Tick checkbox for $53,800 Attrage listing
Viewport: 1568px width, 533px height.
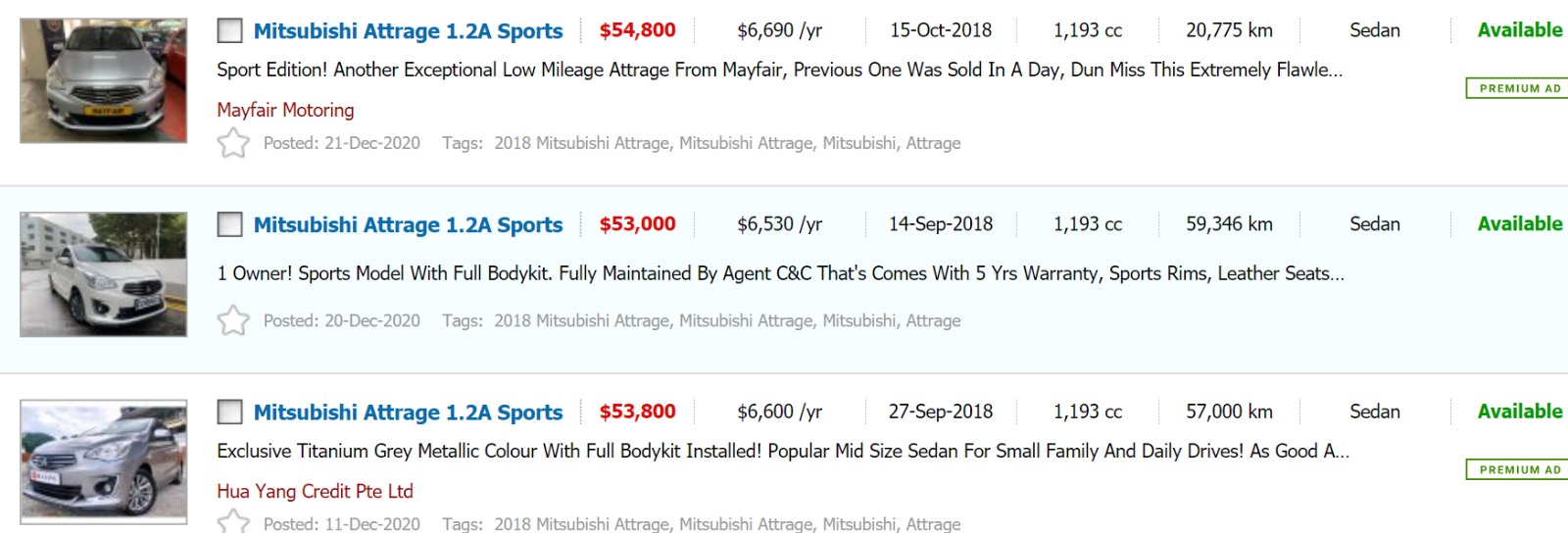pos(229,412)
